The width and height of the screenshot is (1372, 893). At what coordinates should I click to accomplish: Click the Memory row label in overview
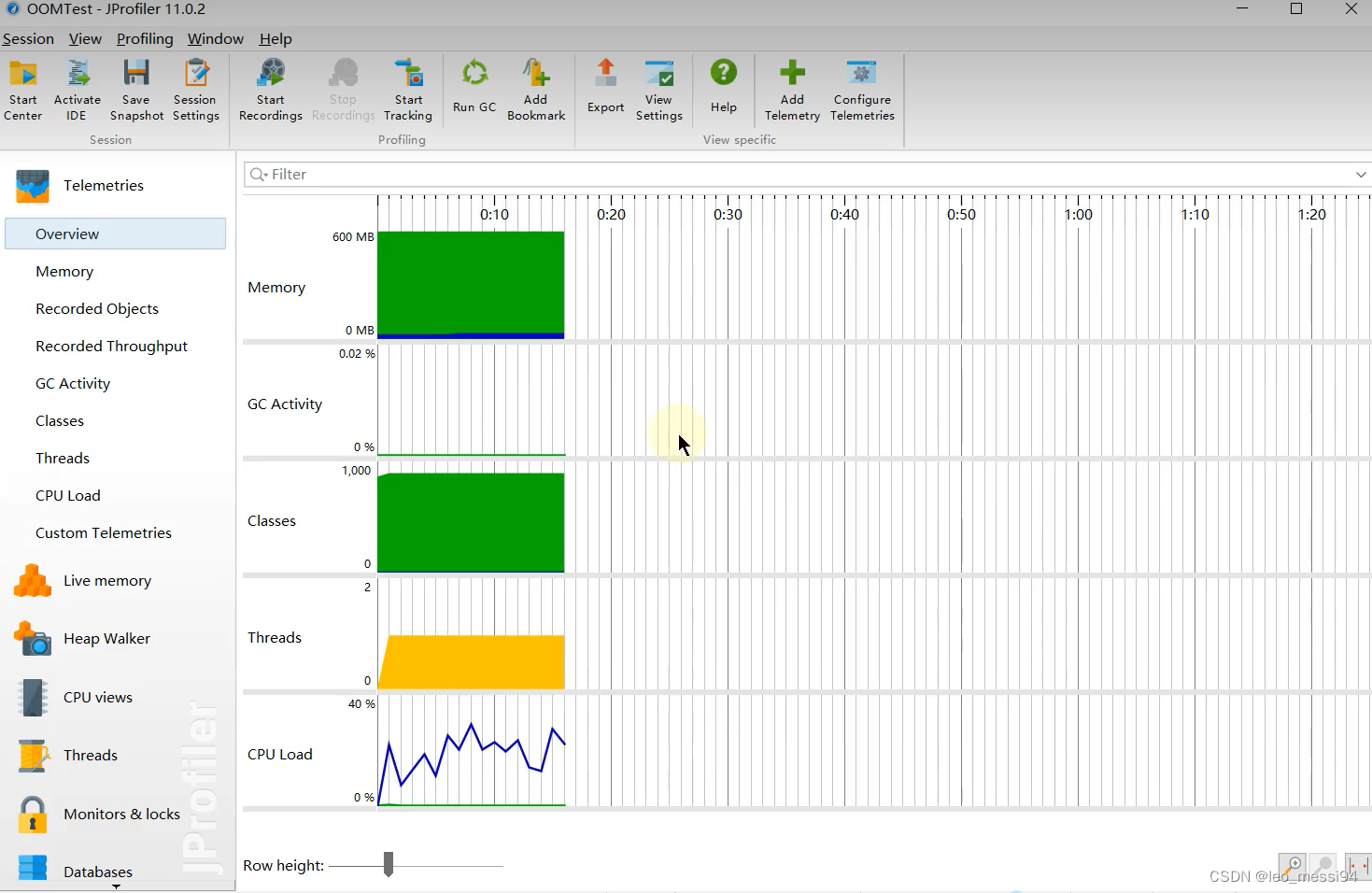coord(276,288)
